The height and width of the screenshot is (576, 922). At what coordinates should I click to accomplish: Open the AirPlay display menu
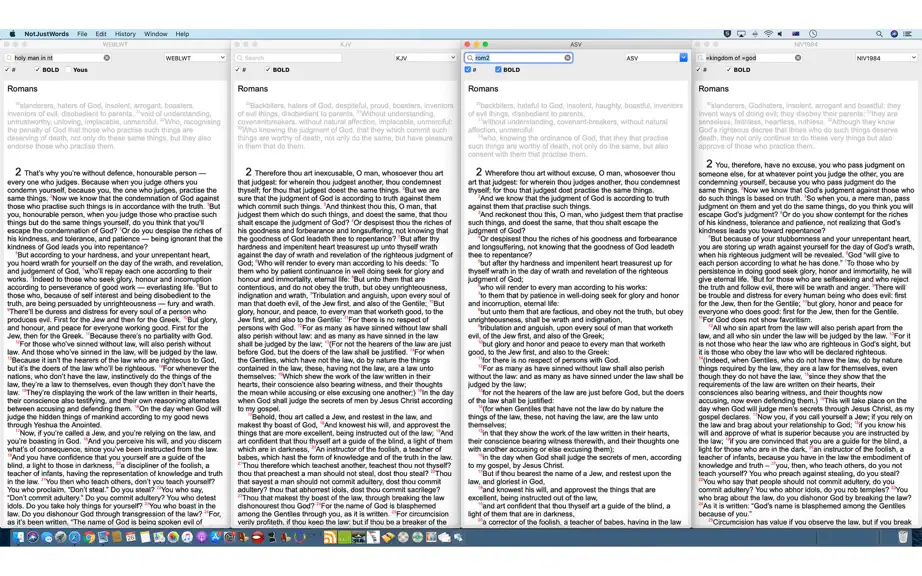pyautogui.click(x=741, y=34)
